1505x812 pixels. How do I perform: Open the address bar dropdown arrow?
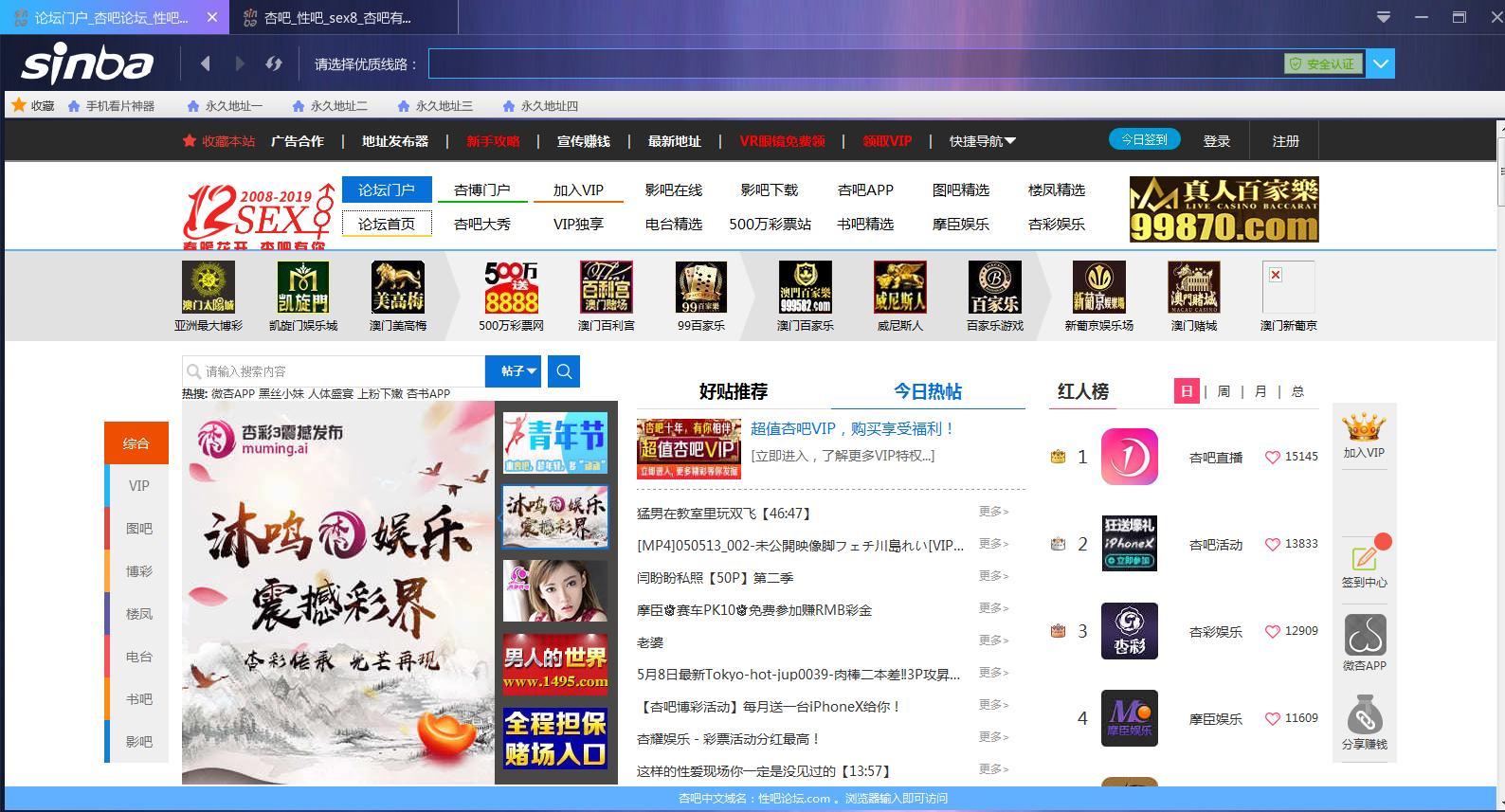click(1380, 63)
